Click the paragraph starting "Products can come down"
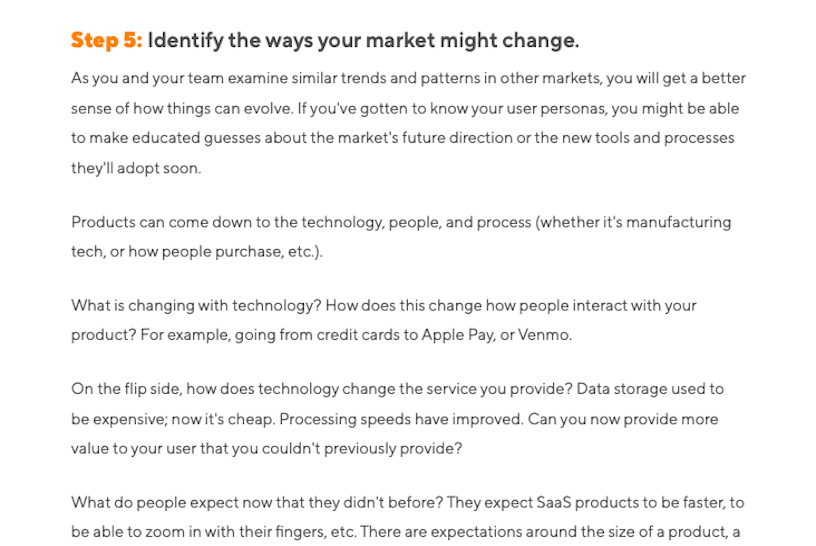 coord(401,237)
